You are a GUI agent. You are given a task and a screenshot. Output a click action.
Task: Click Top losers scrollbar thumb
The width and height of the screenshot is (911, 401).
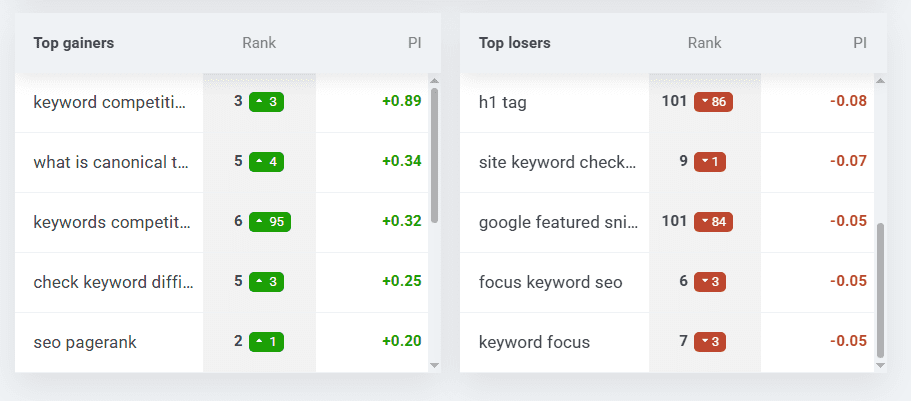[880, 290]
